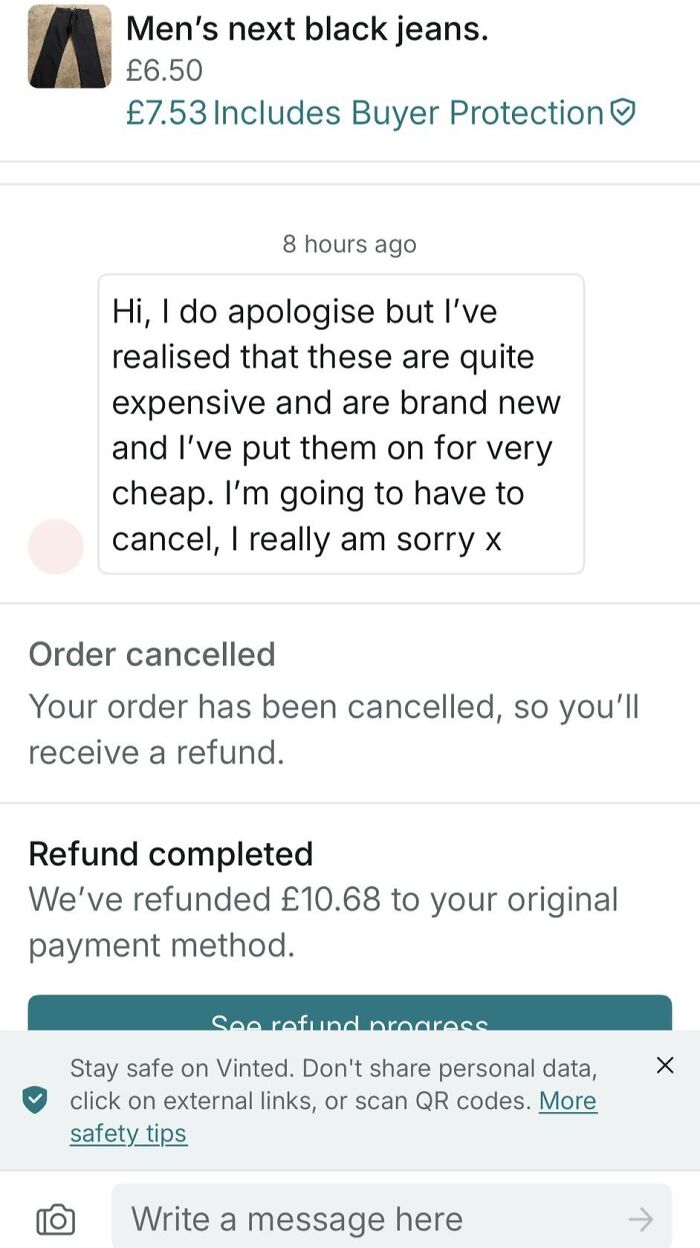This screenshot has width=700, height=1248.
Task: Click the Order cancelled heading
Action: pyautogui.click(x=153, y=654)
